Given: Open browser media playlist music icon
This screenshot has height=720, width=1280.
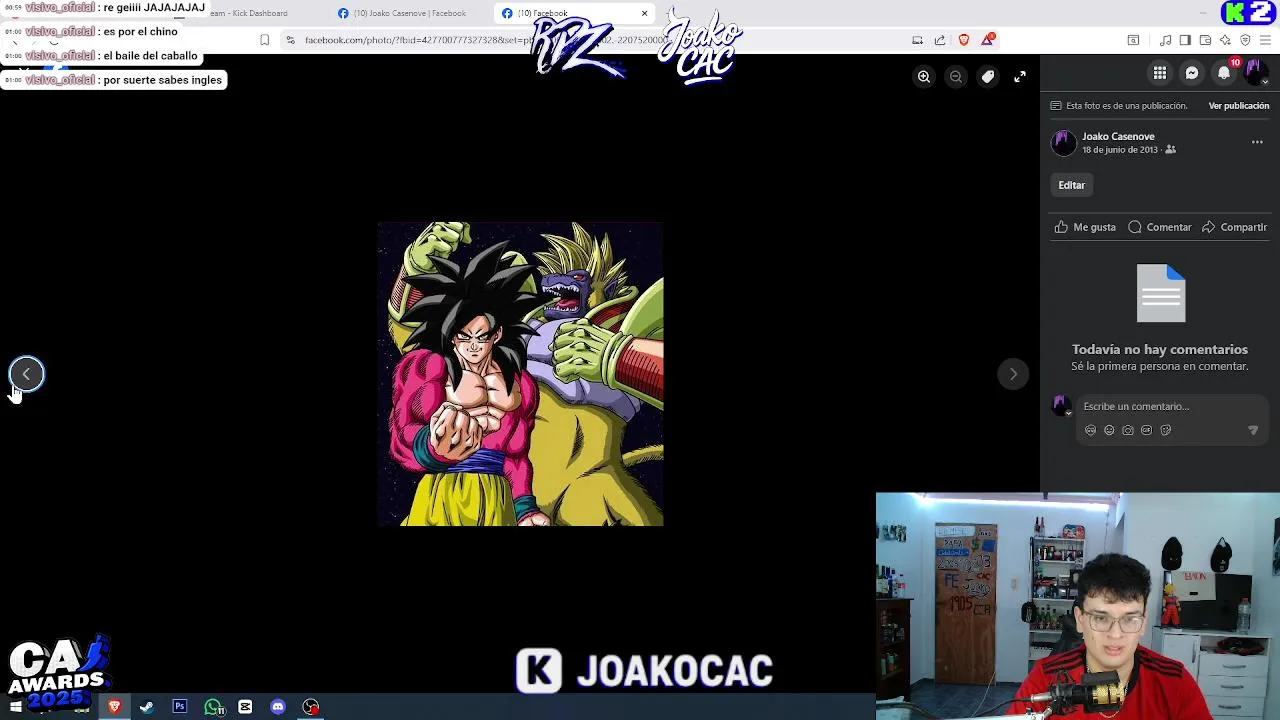Looking at the screenshot, I should (x=1165, y=40).
